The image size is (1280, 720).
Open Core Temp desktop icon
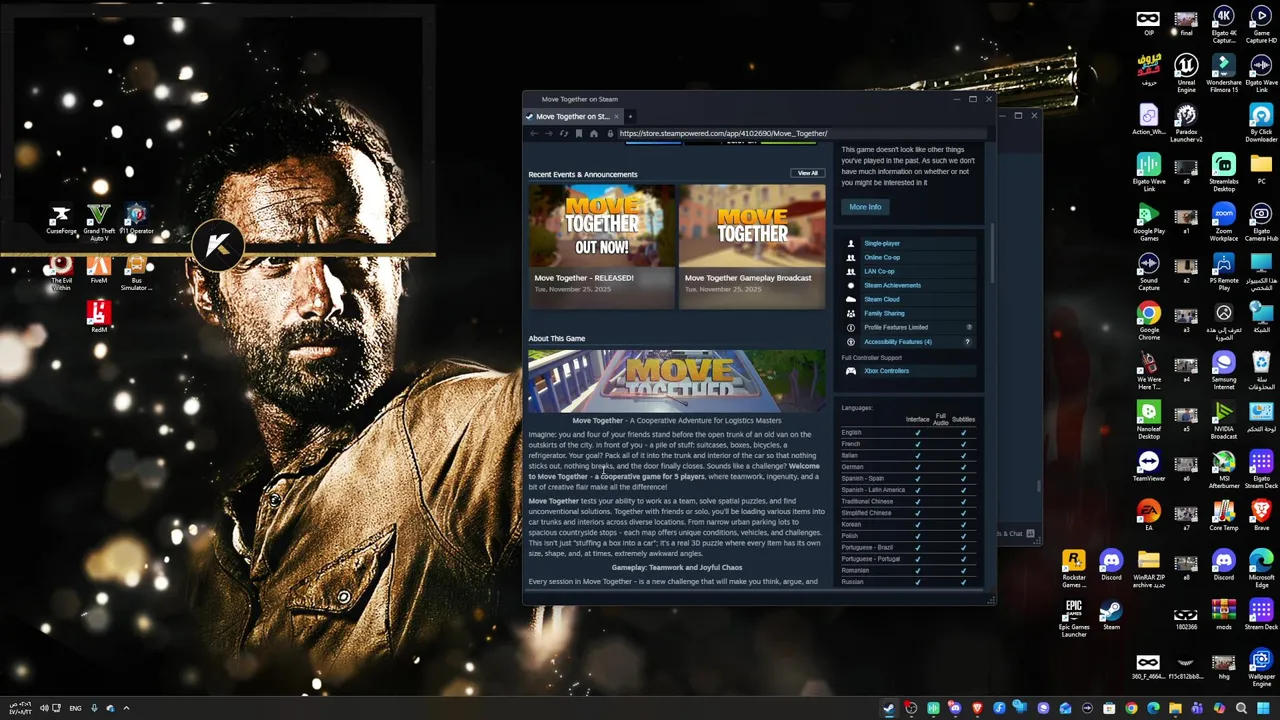click(1223, 515)
